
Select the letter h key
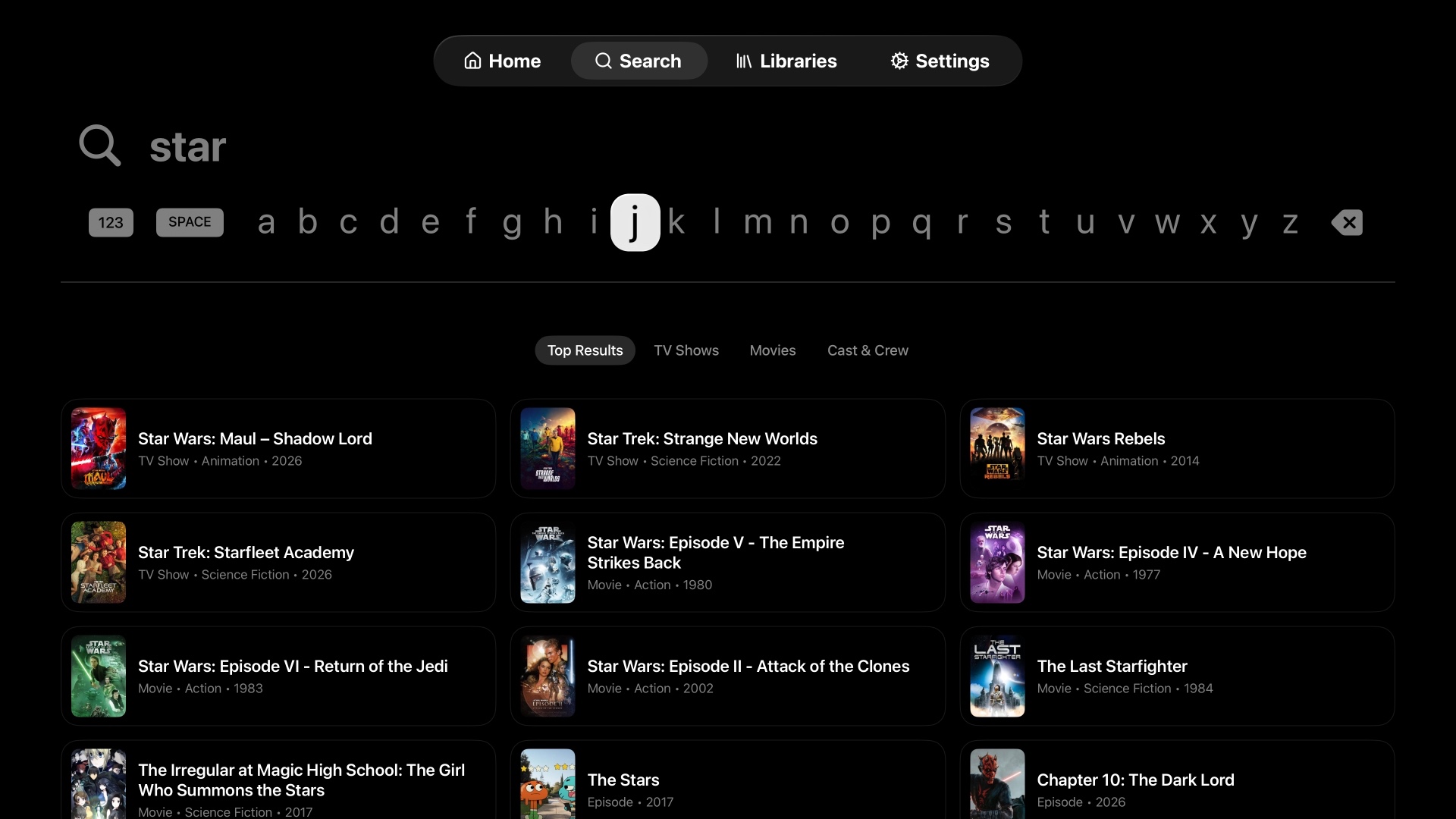click(x=553, y=222)
